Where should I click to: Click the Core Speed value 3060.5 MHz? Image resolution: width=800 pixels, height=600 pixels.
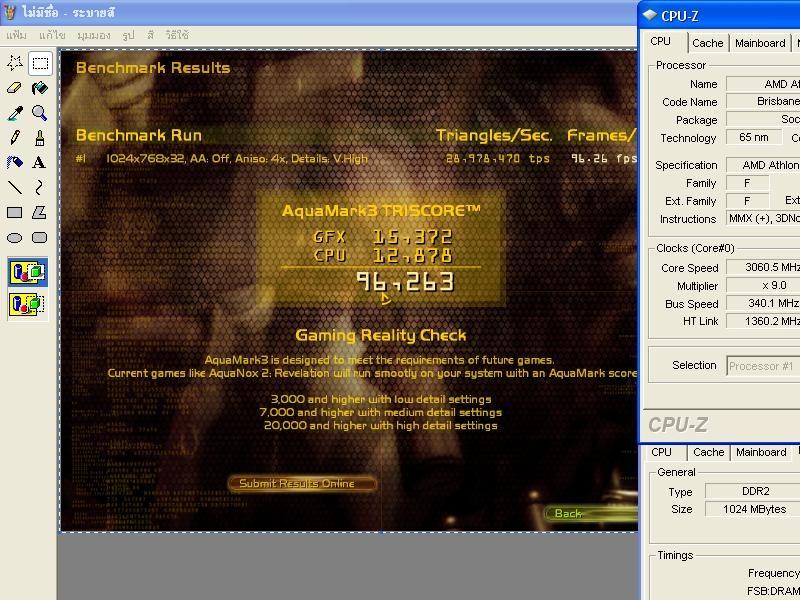coord(763,267)
